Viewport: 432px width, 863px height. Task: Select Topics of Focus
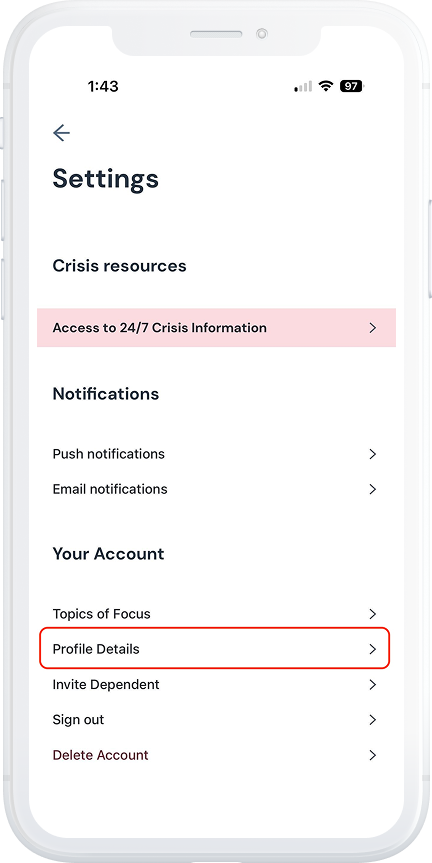coord(216,614)
